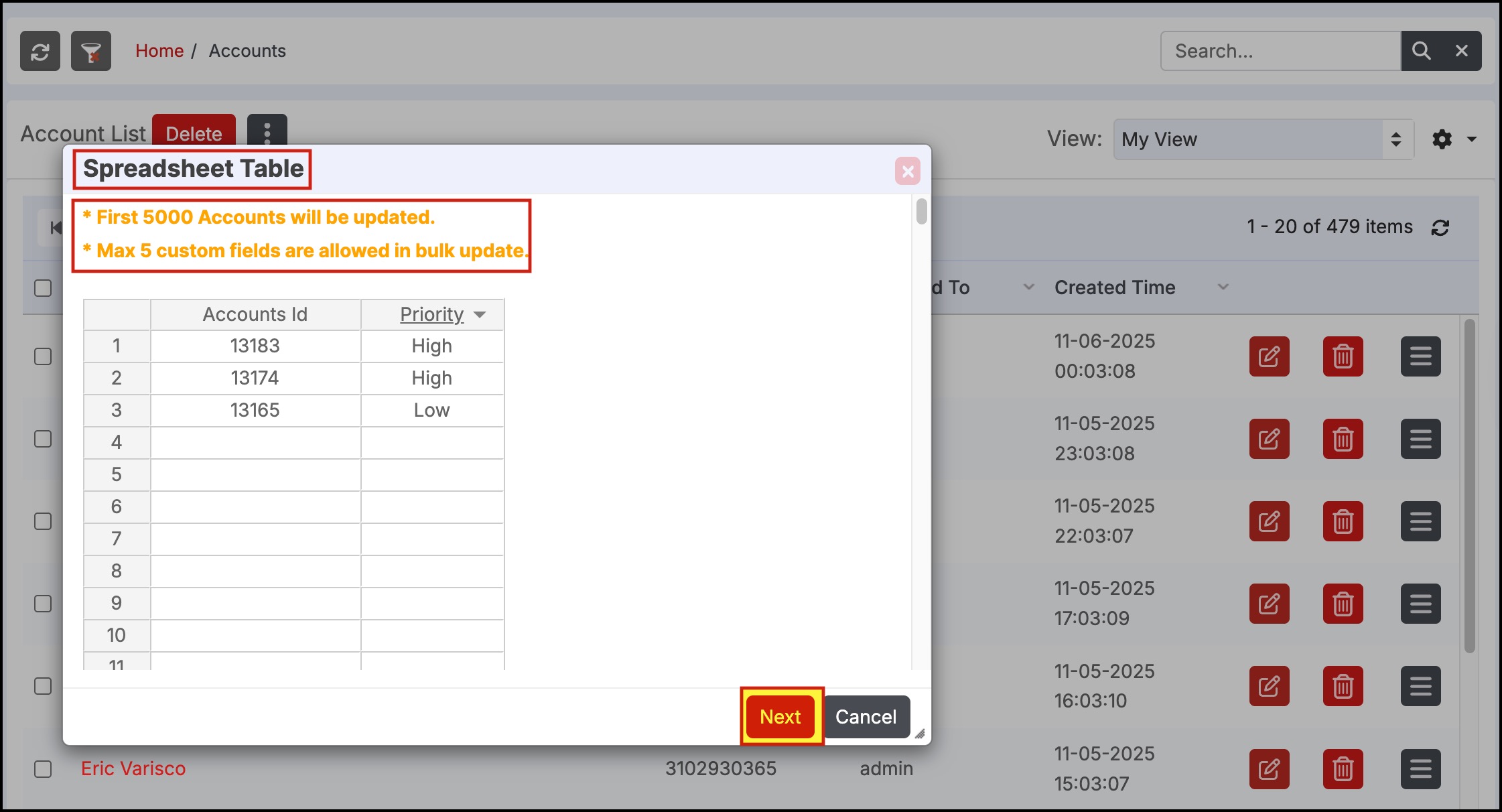Tick the first account row checkbox
Viewport: 1502px width, 812px height.
pyautogui.click(x=43, y=356)
